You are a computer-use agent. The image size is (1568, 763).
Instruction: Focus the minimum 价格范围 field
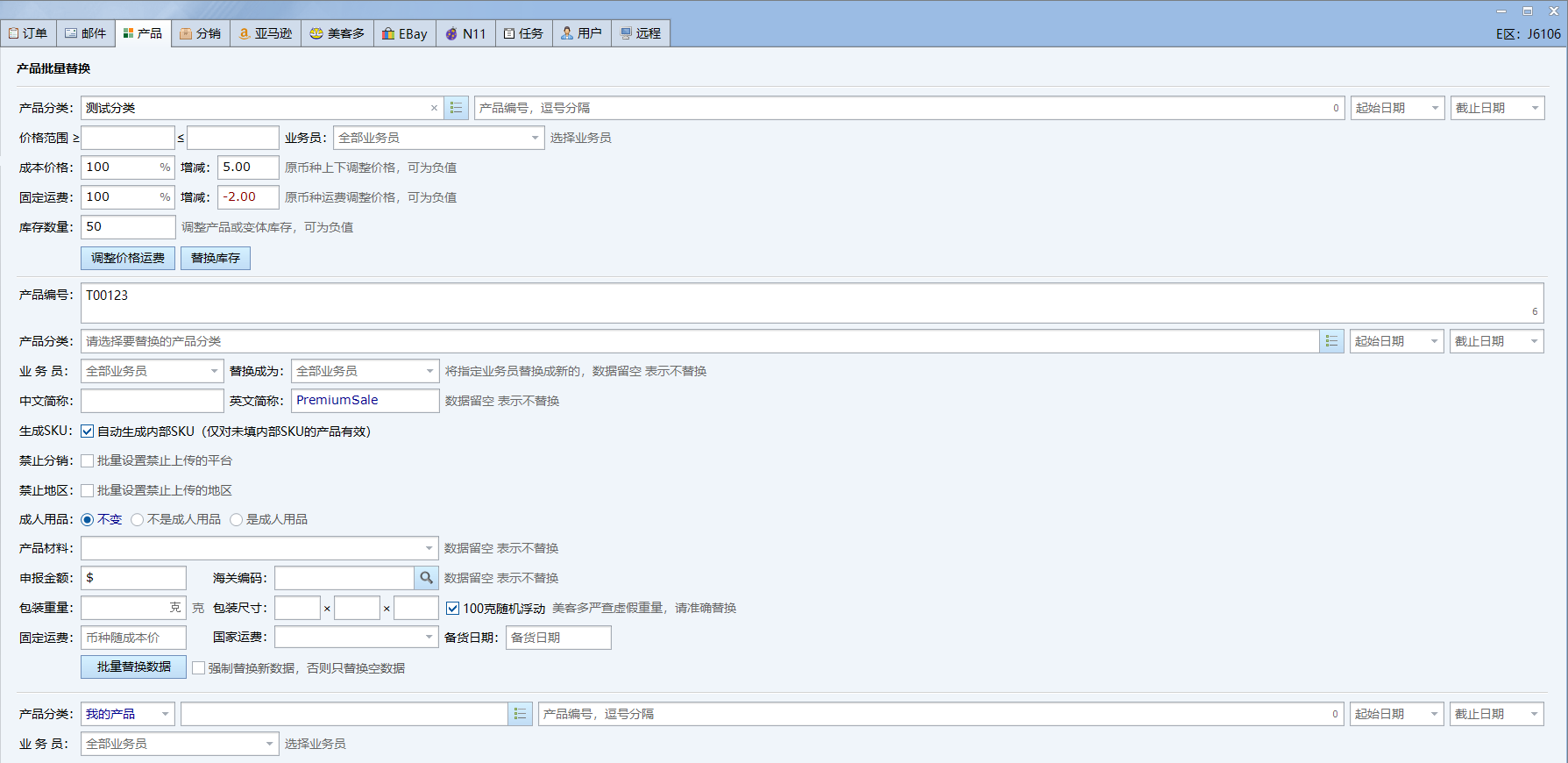click(x=128, y=138)
